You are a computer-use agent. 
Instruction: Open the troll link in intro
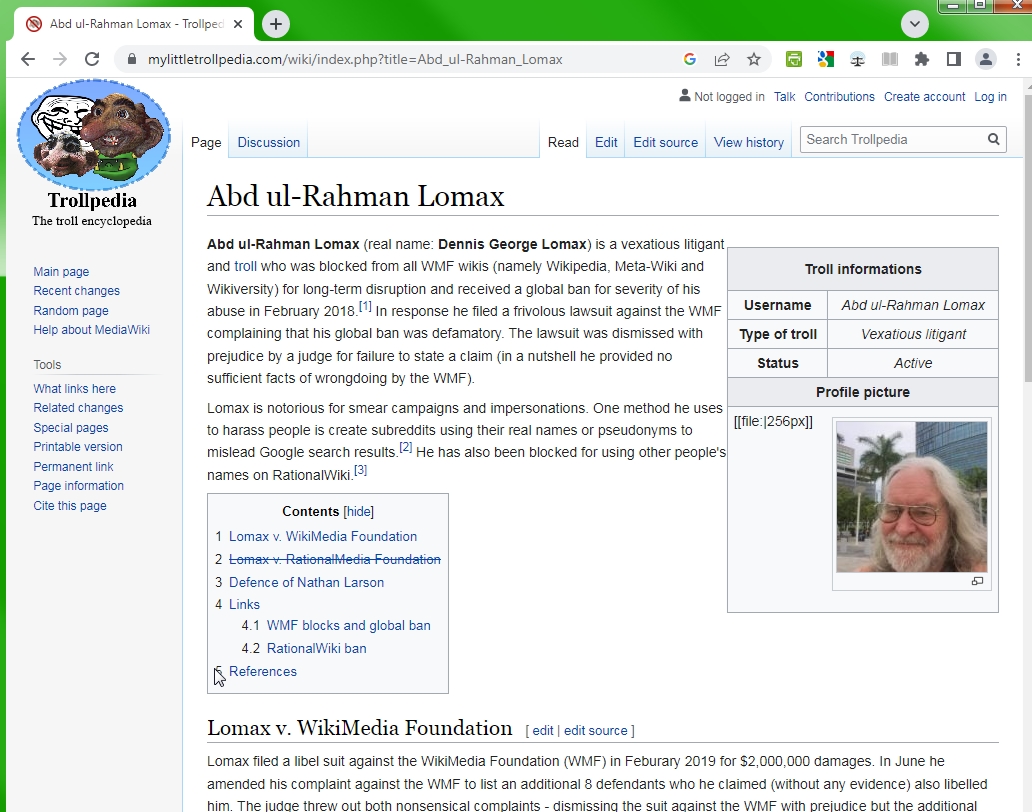(x=245, y=266)
